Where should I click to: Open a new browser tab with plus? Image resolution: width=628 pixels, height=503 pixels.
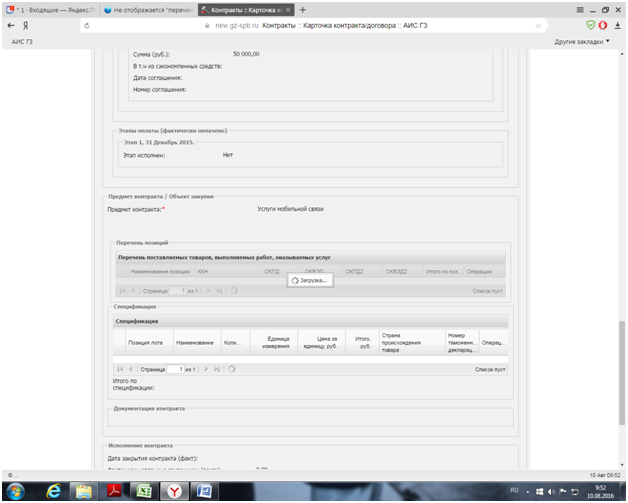(x=303, y=10)
